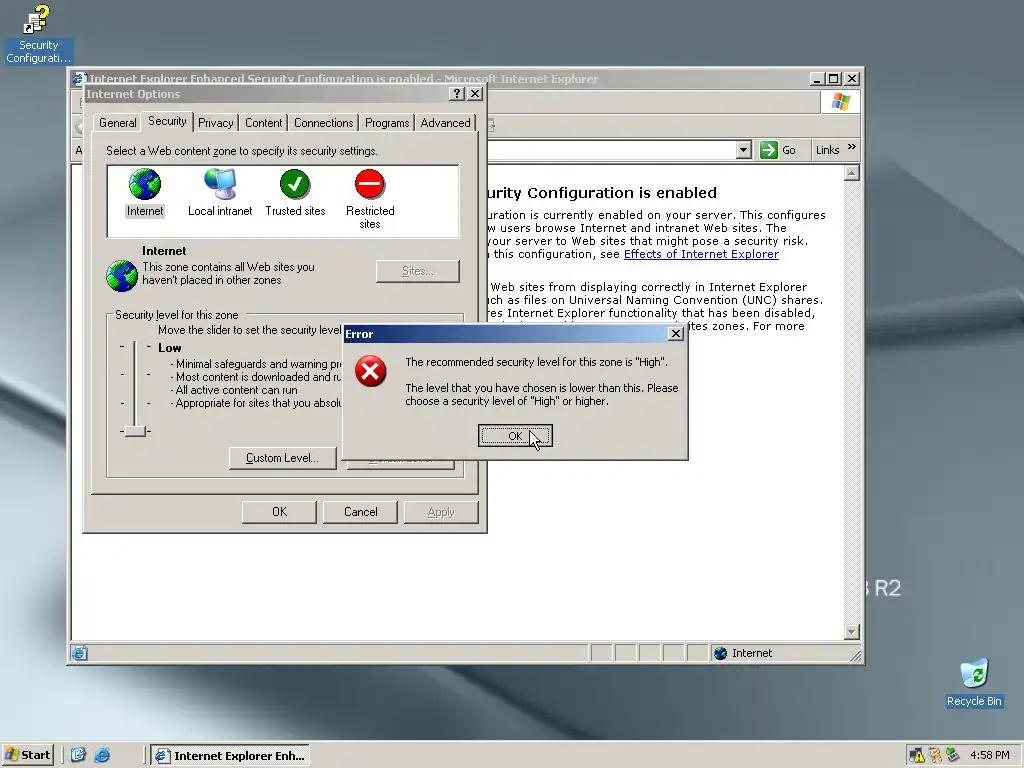This screenshot has height=768, width=1024.
Task: Click the Links toolbar label
Action: pos(827,150)
